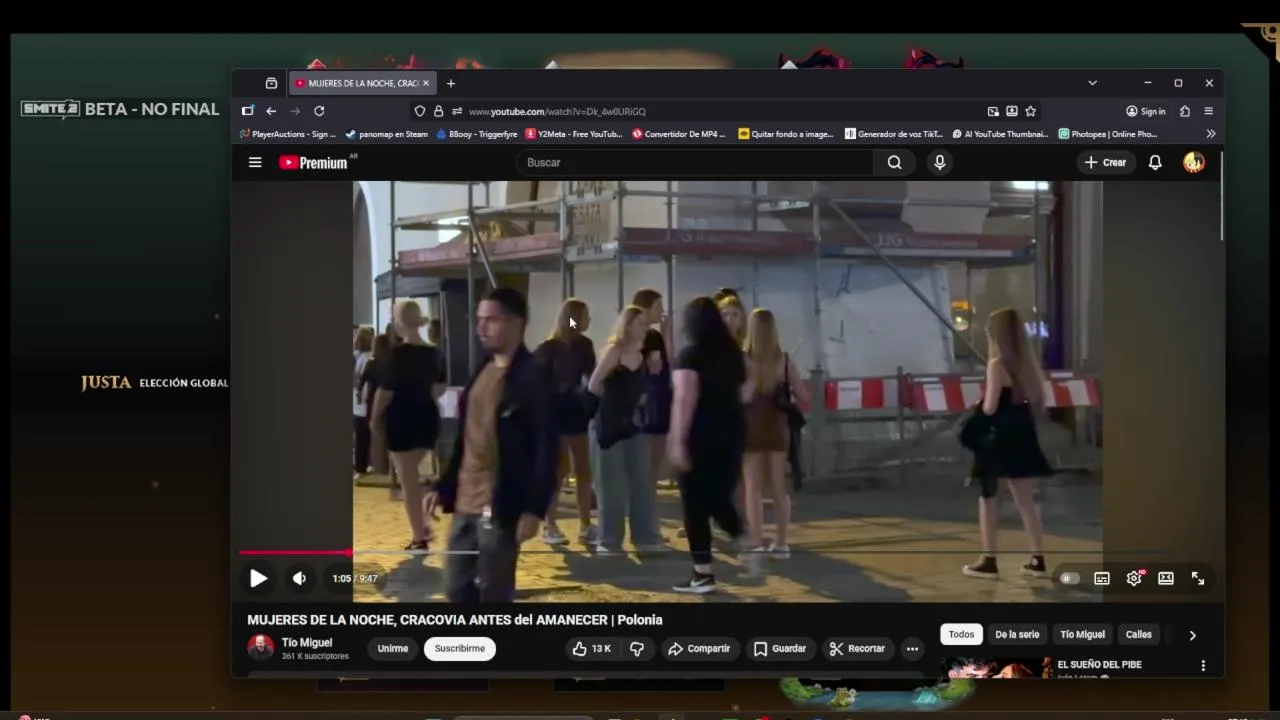Switch to theater mode
Viewport: 1280px width, 720px height.
1166,578
